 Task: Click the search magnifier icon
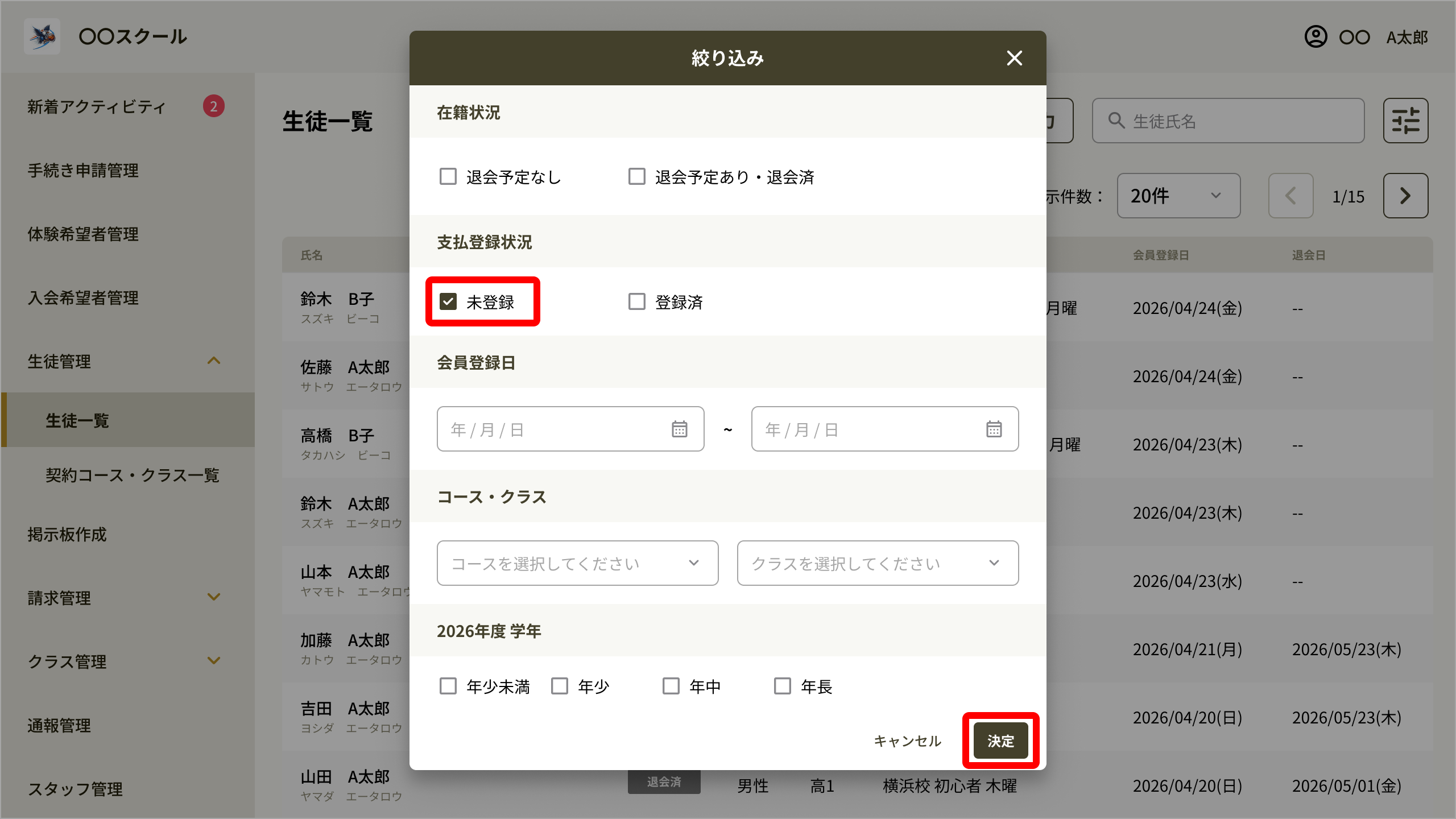click(1116, 121)
